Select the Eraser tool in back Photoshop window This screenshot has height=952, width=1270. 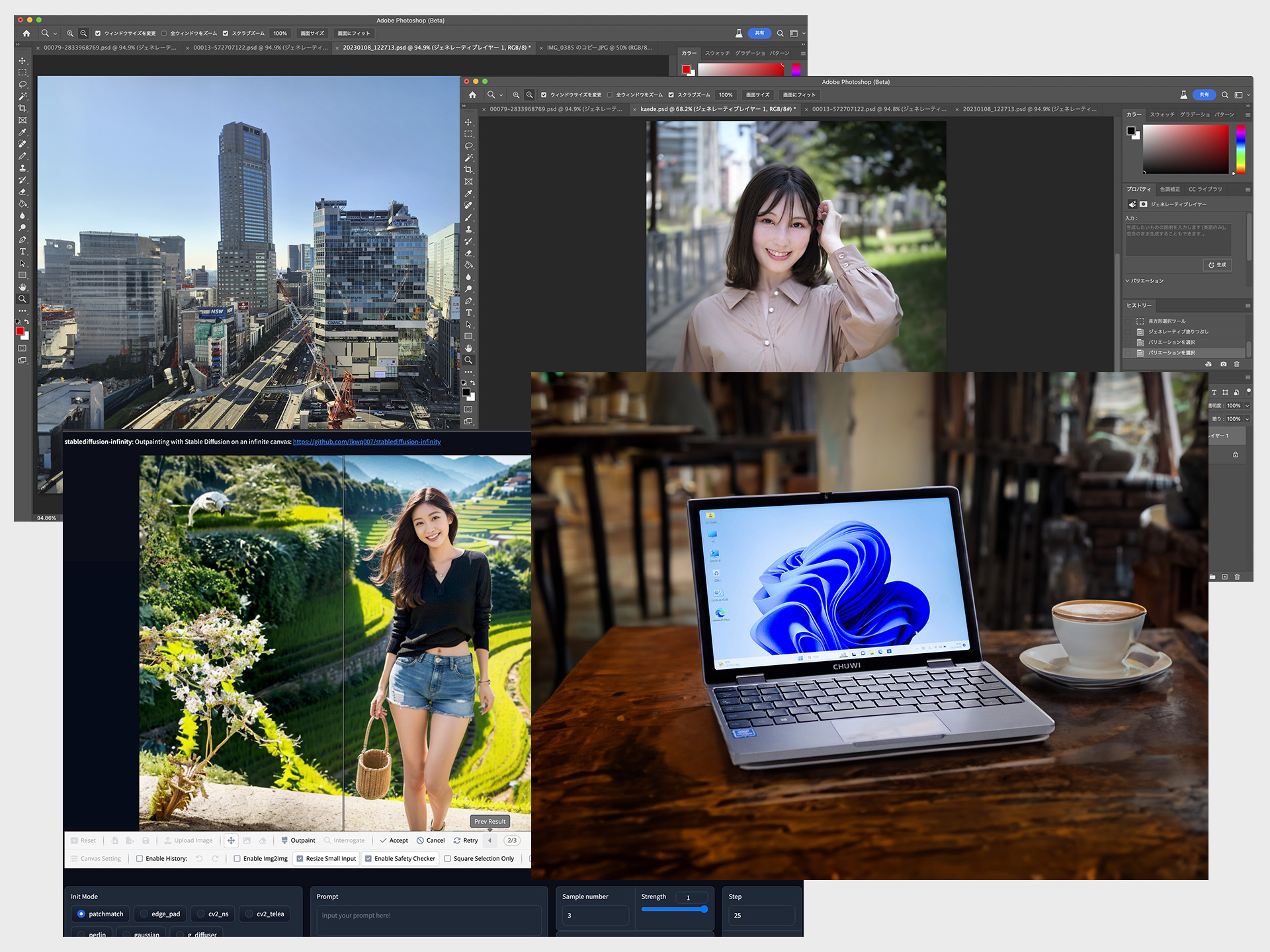tap(22, 192)
